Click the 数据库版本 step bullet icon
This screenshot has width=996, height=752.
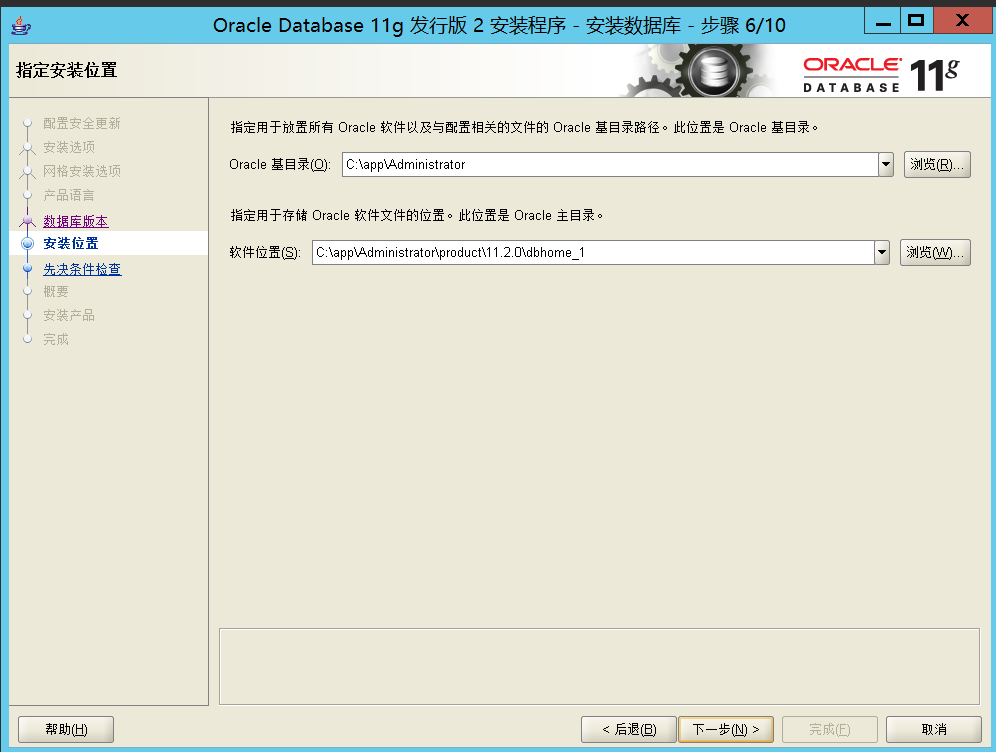point(27,221)
